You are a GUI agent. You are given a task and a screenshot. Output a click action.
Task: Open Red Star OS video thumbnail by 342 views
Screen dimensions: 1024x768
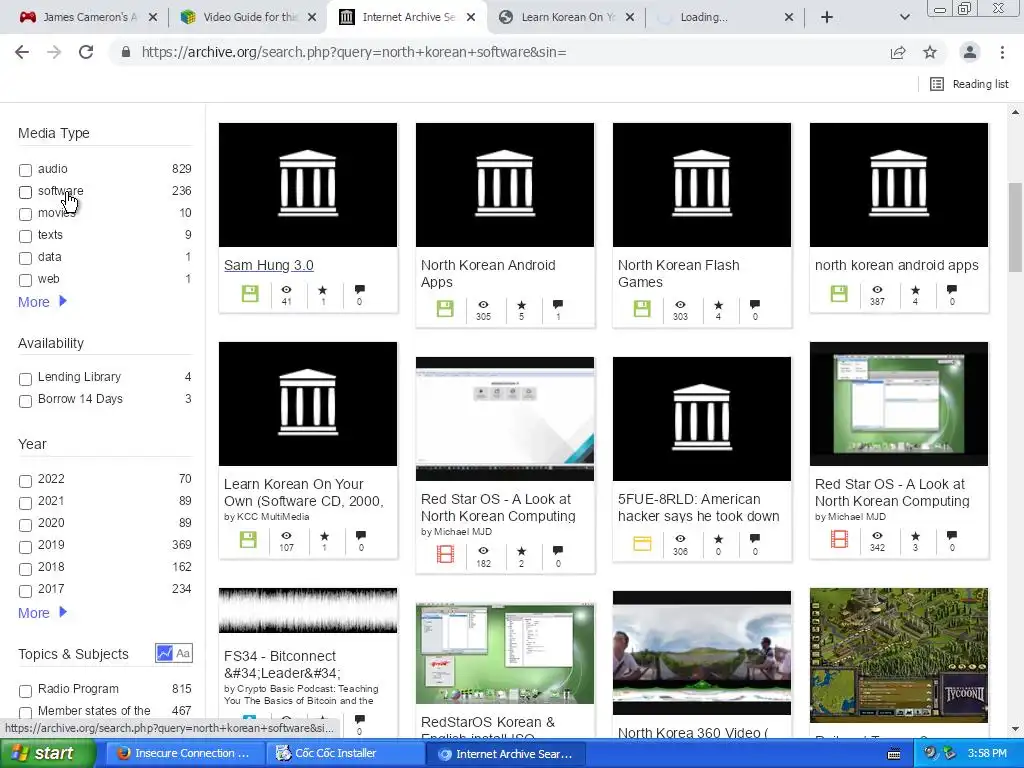pos(899,404)
